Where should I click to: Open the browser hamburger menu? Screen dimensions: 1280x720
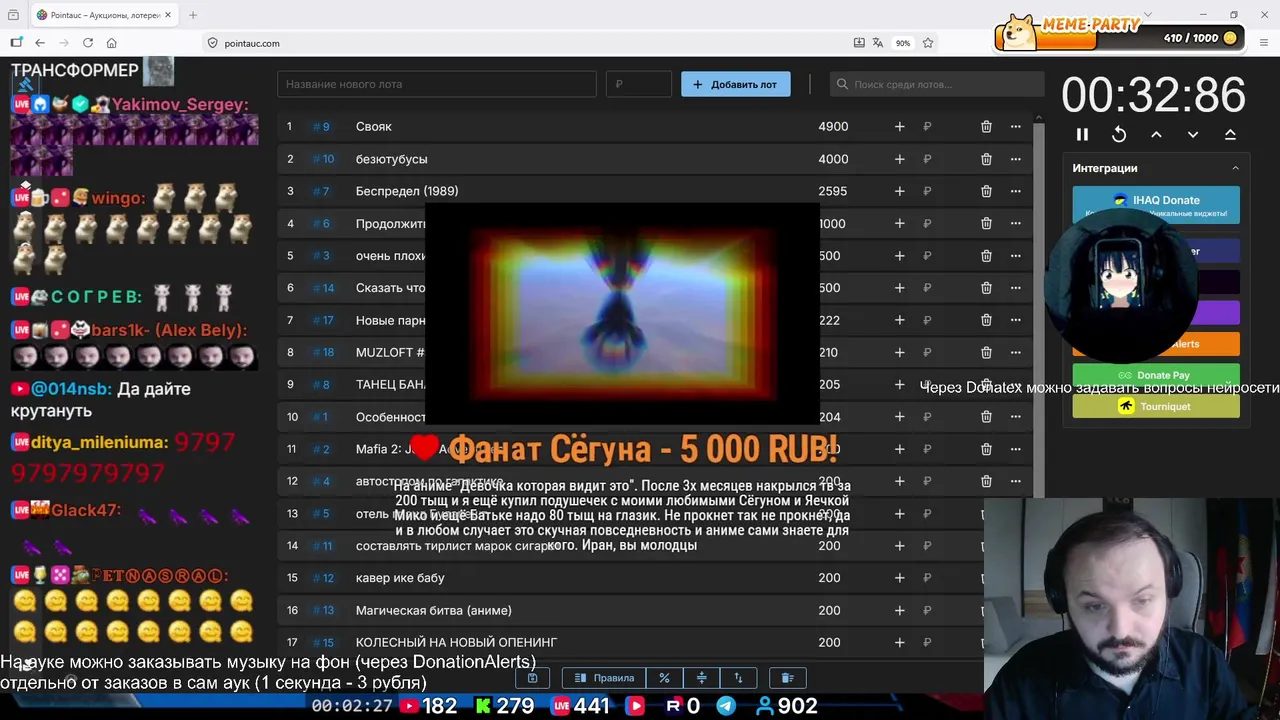[1265, 43]
